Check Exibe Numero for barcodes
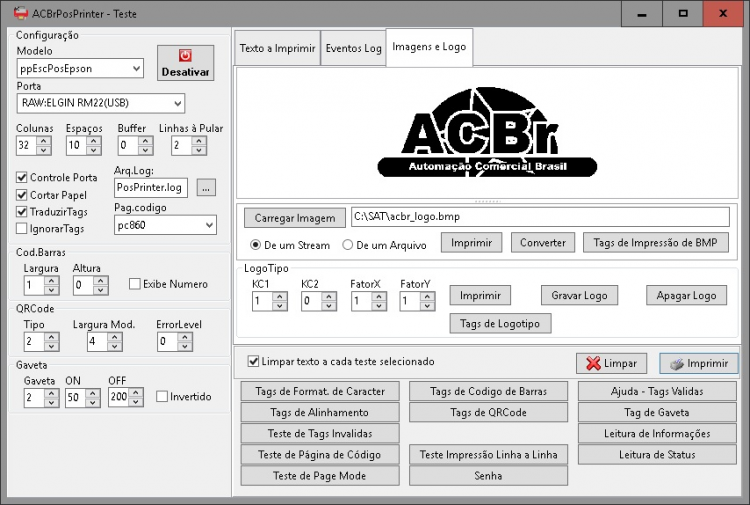750x505 pixels. tap(134, 284)
